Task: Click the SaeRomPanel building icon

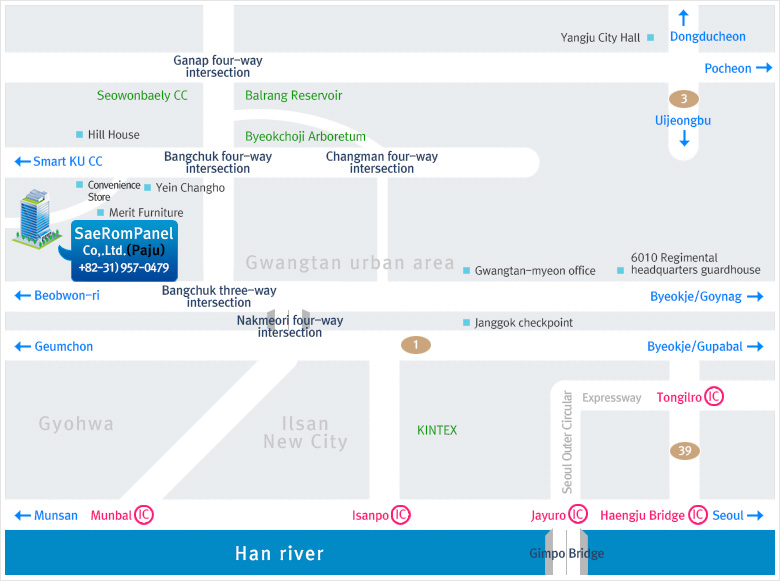Action: 37,219
